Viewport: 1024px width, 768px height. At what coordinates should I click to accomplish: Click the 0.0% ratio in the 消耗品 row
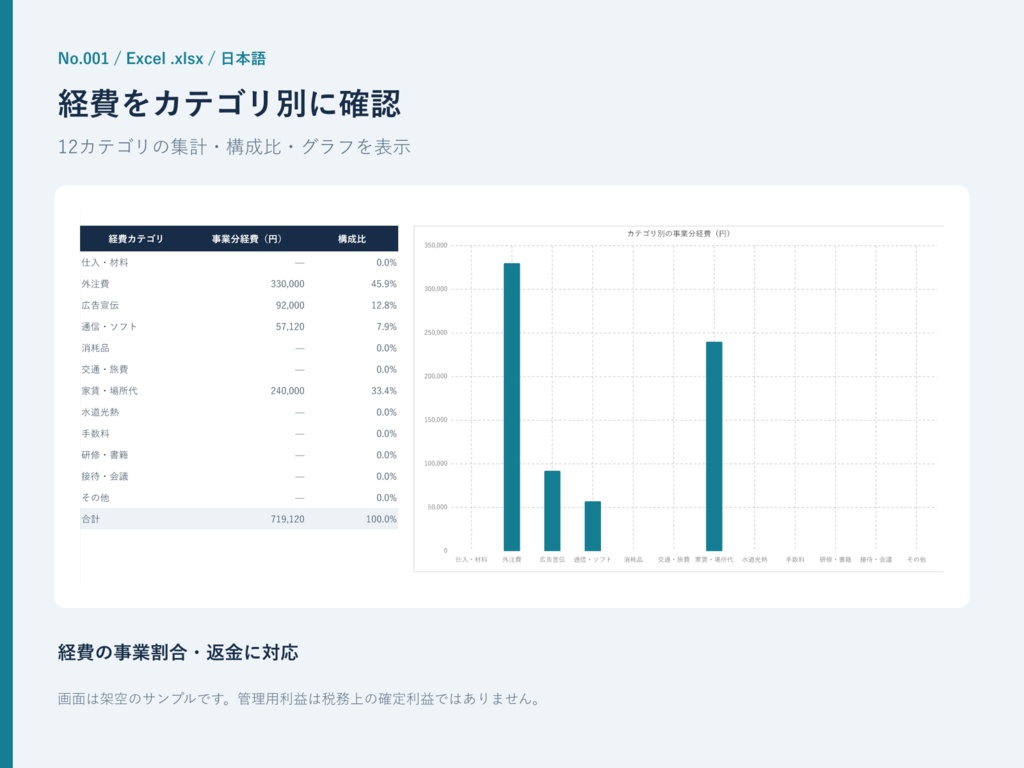coord(387,348)
